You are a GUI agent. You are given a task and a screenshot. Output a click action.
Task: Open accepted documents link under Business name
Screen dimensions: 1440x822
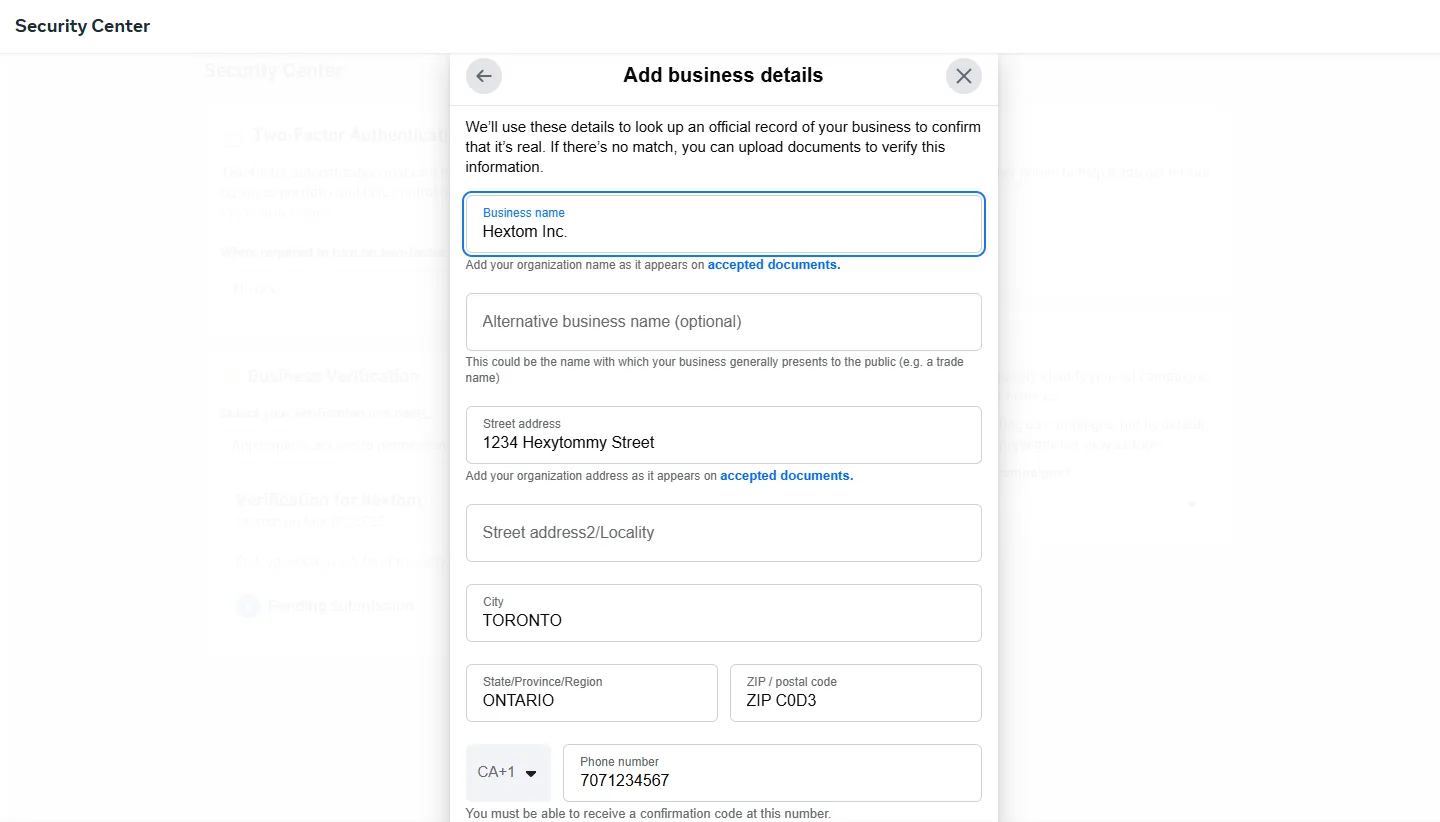click(x=774, y=265)
